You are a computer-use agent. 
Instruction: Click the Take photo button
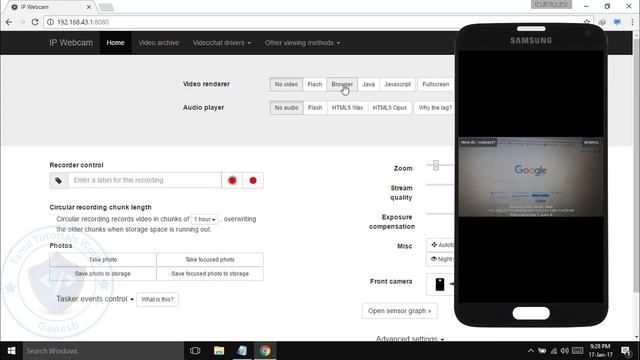[103, 260]
